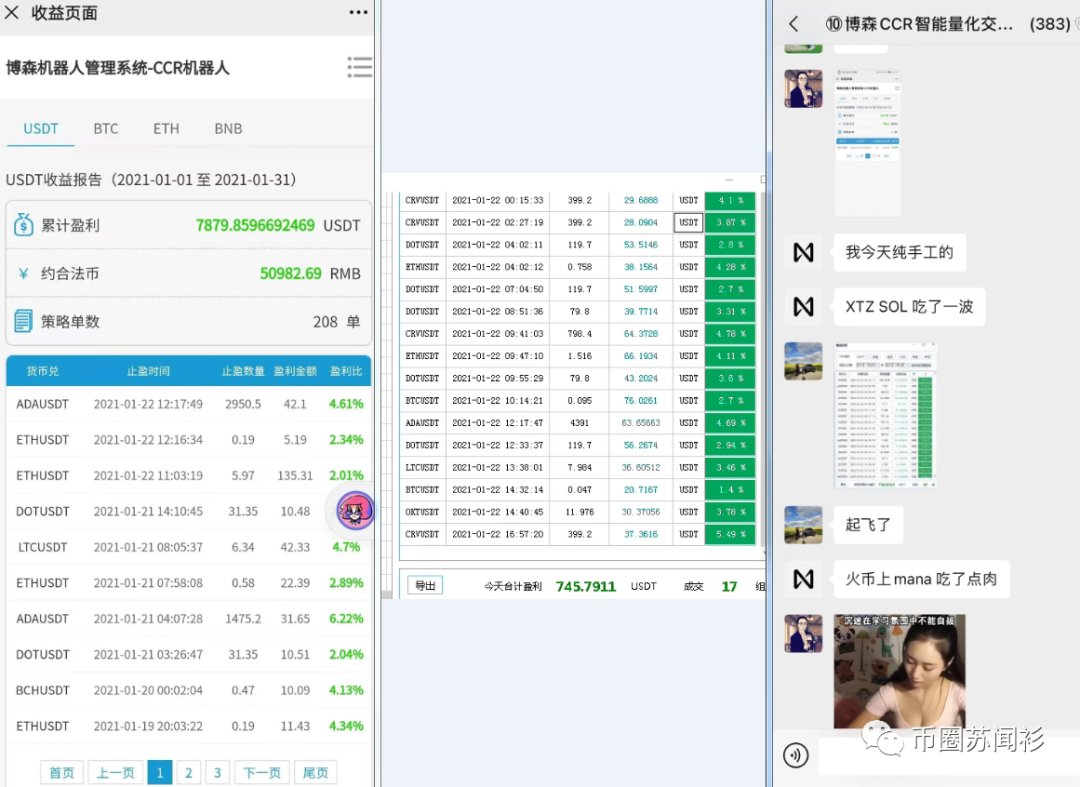This screenshot has height=787, width=1080.
Task: Click the 导出 export button
Action: pos(425,586)
